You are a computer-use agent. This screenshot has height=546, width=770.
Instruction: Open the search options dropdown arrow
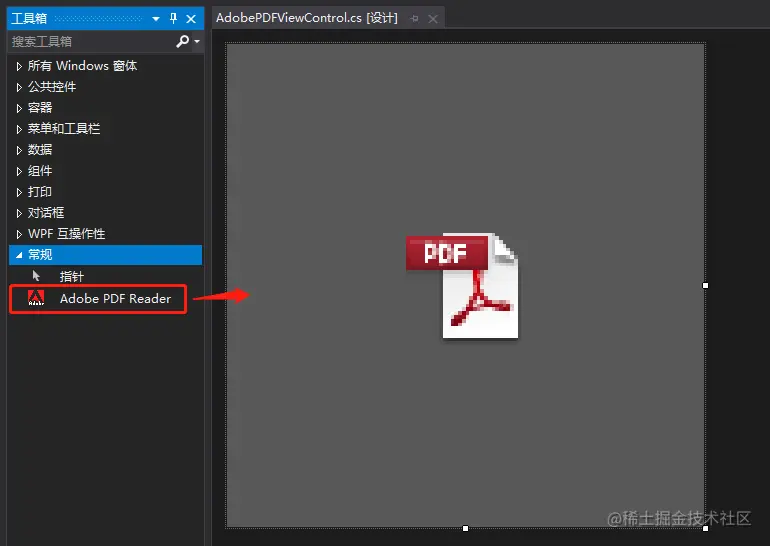(x=197, y=42)
